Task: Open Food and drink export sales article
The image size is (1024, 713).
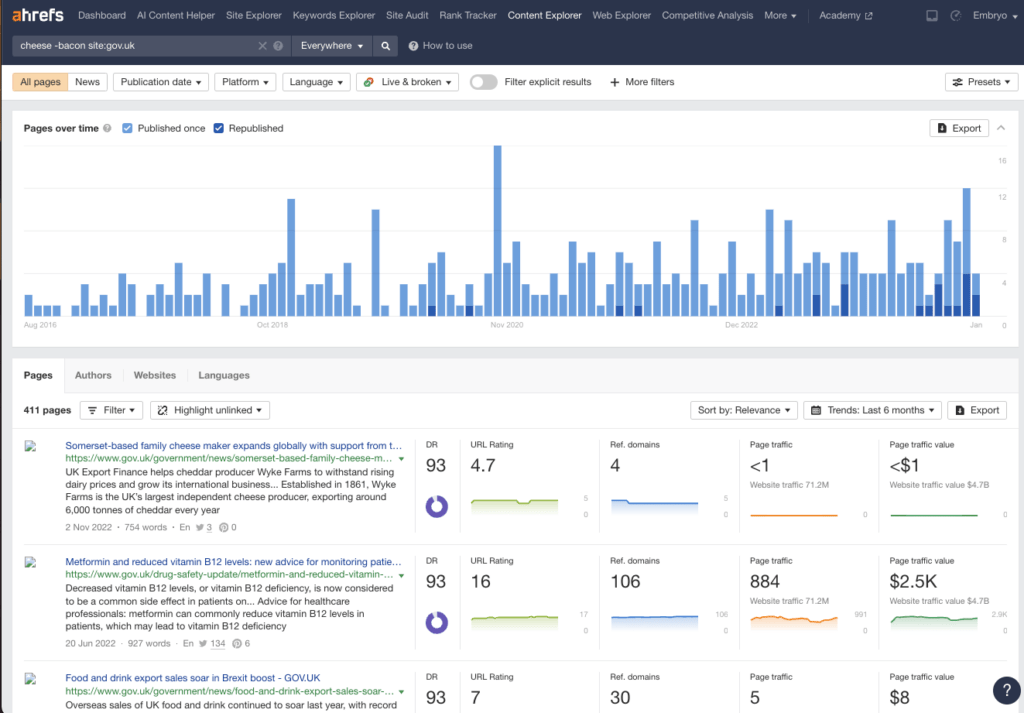Action: click(x=193, y=678)
